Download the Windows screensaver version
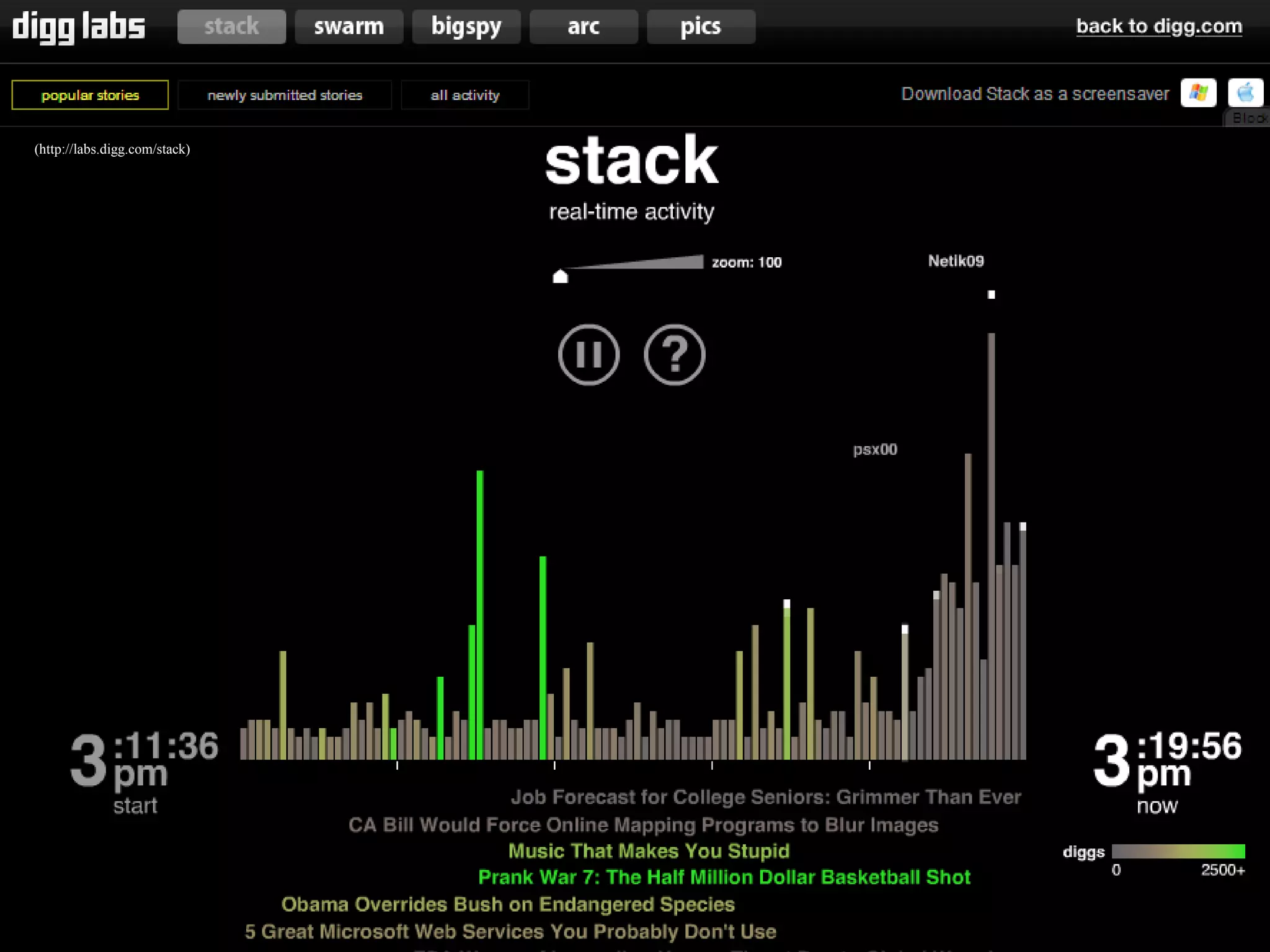This screenshot has height=952, width=1270. point(1197,94)
